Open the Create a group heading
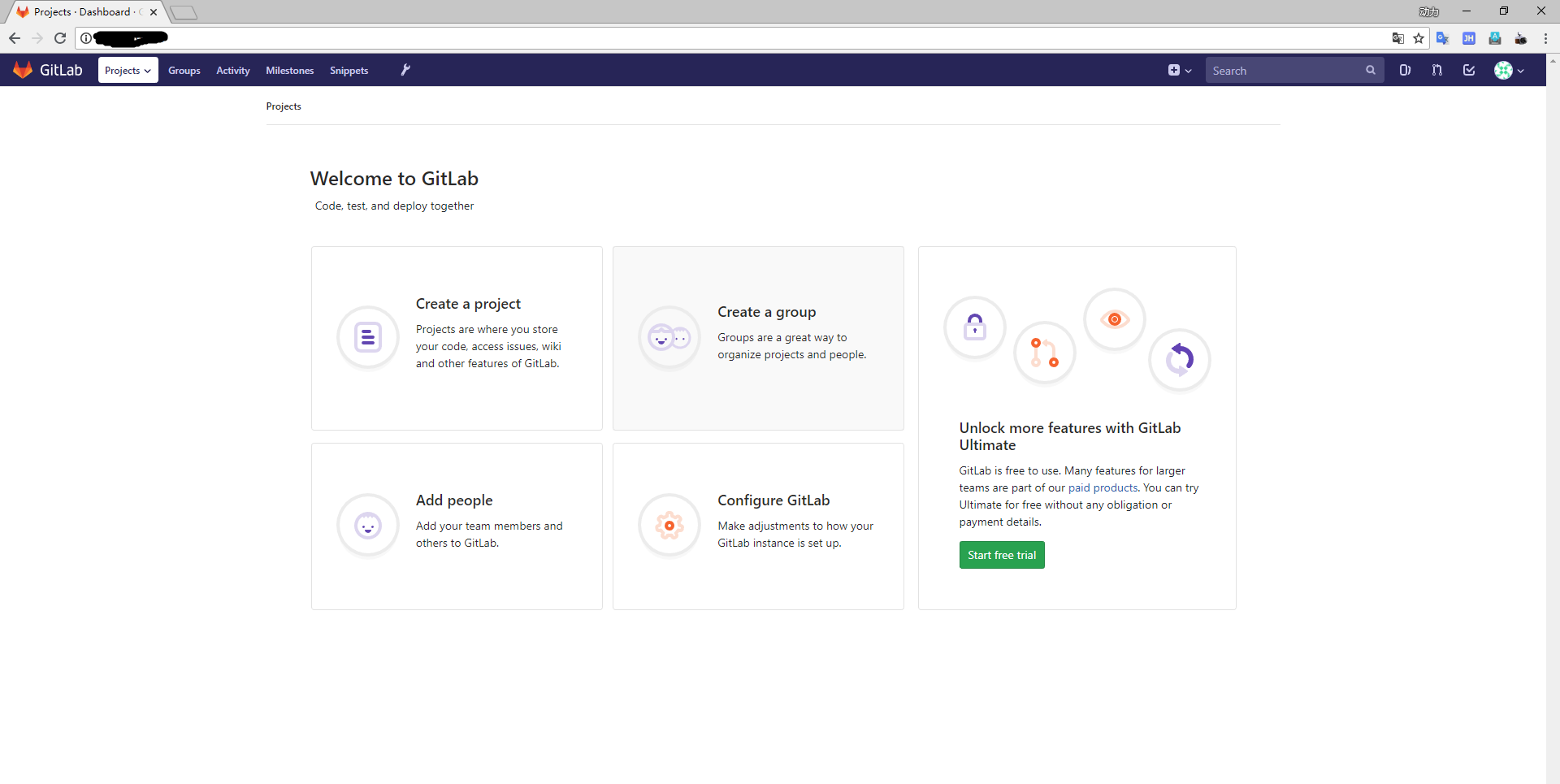Viewport: 1560px width, 784px height. [767, 312]
